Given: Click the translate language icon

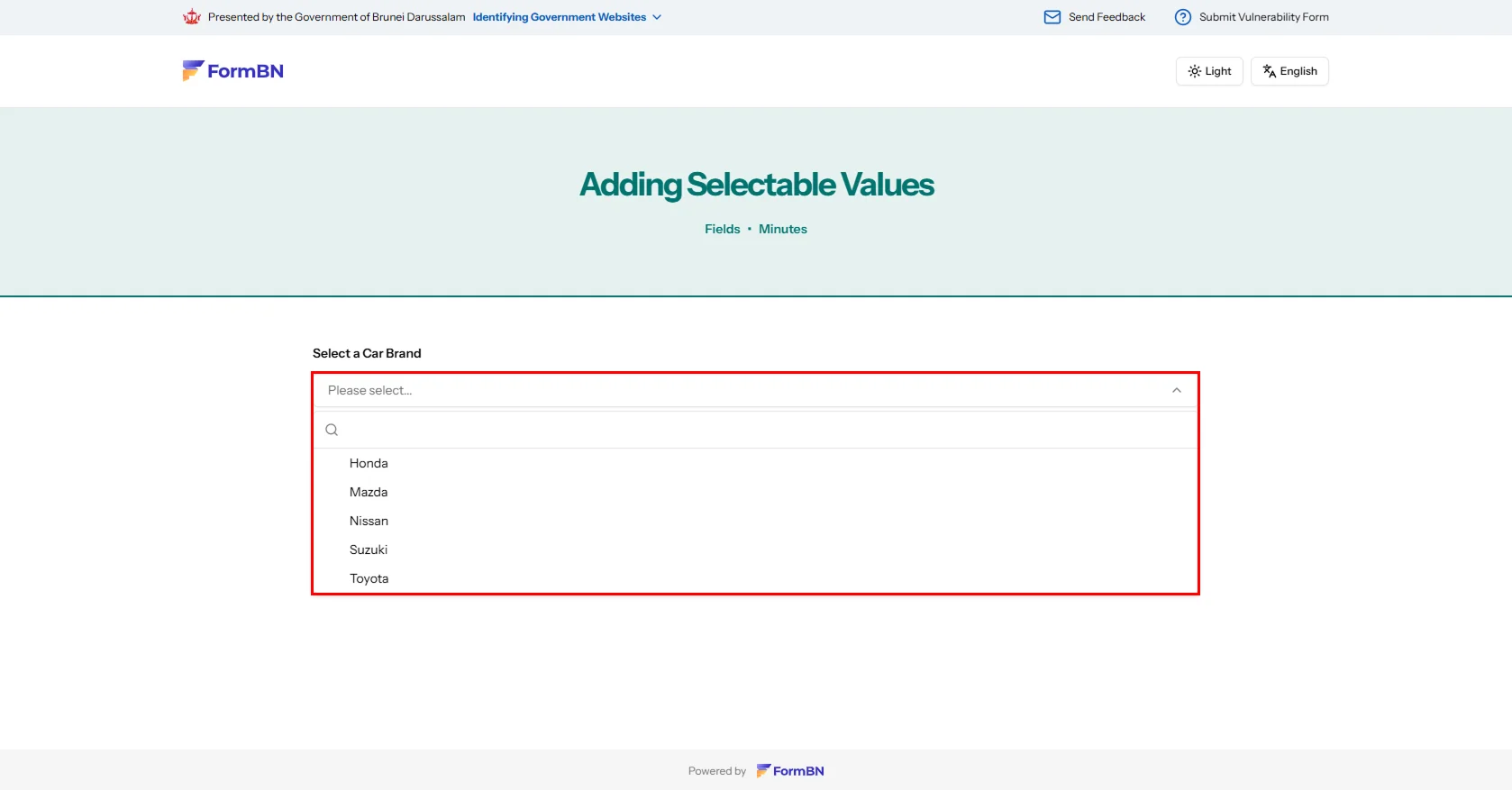Looking at the screenshot, I should click(1269, 71).
